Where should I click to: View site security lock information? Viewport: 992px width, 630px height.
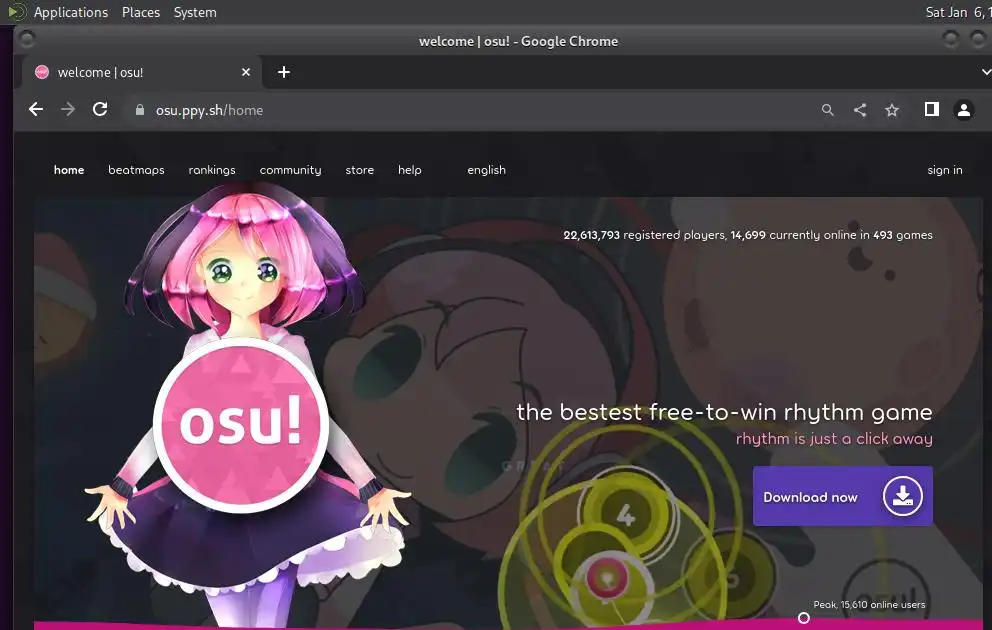coord(140,110)
